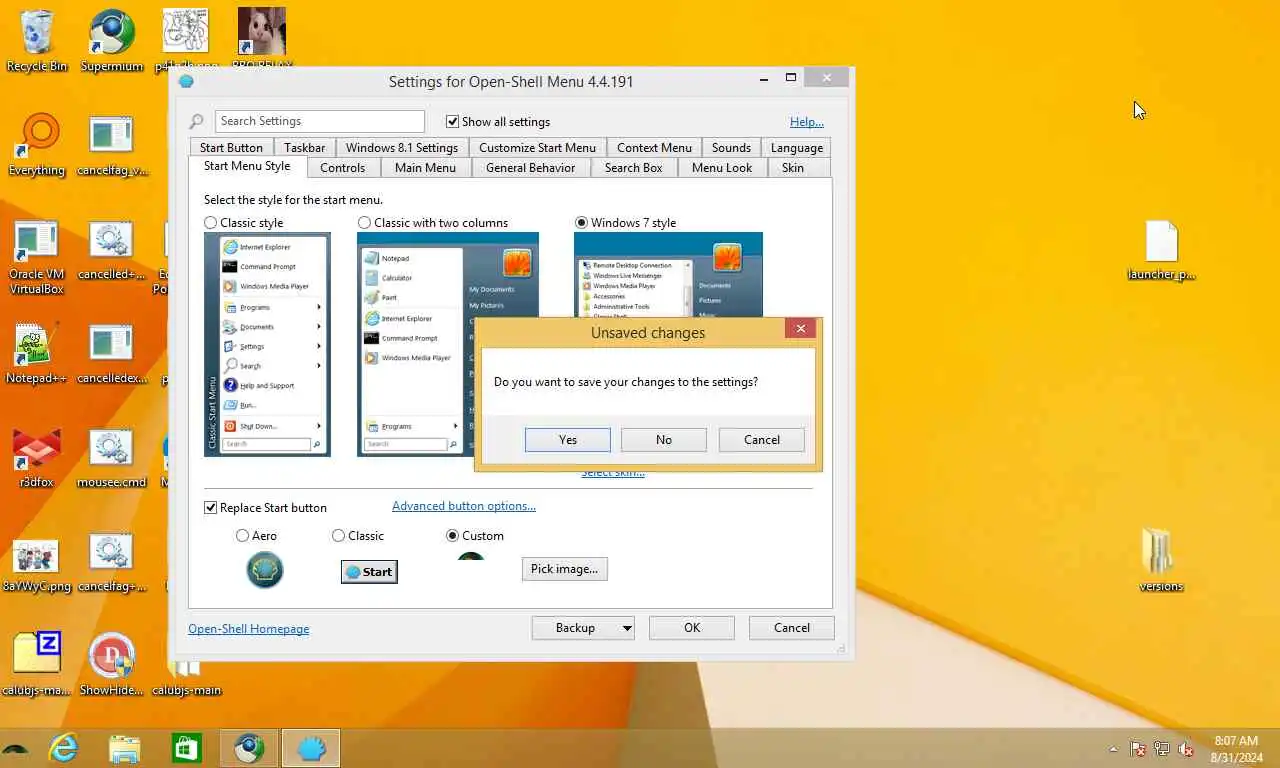Select the Oracle VM VirtualBox shortcut
The width and height of the screenshot is (1280, 768).
(37, 256)
